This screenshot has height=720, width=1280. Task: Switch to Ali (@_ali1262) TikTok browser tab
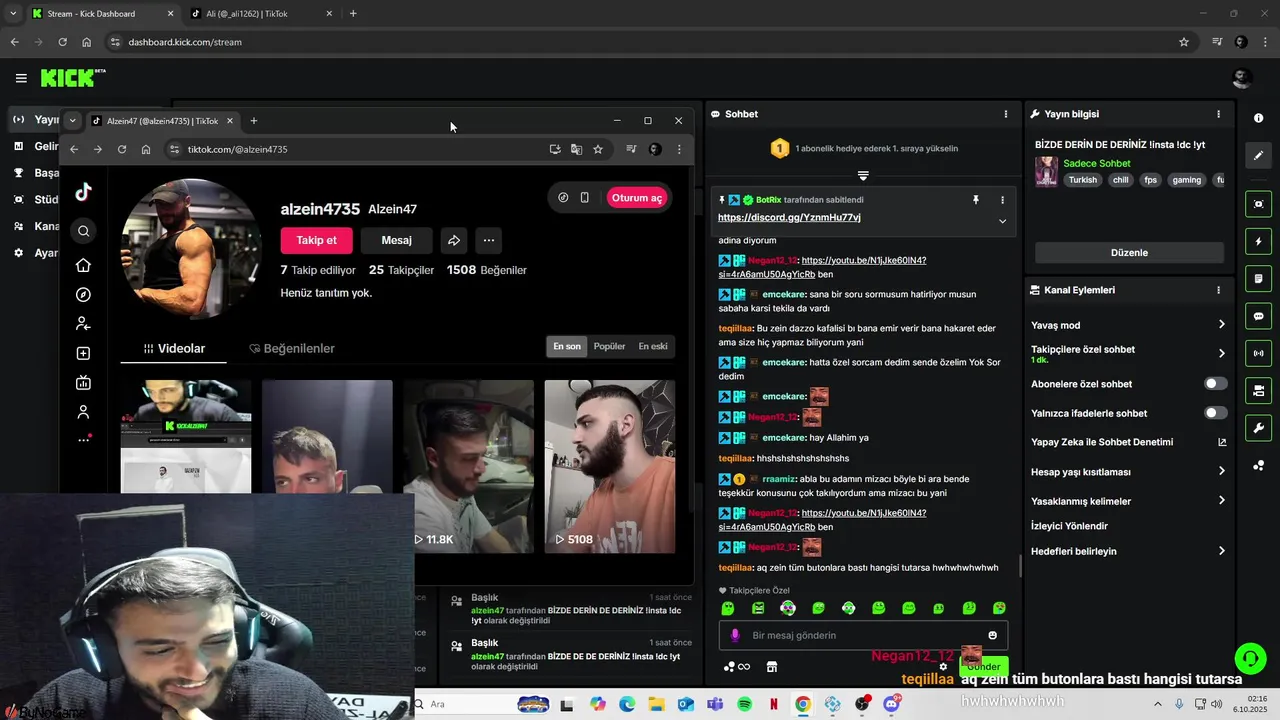(x=261, y=14)
